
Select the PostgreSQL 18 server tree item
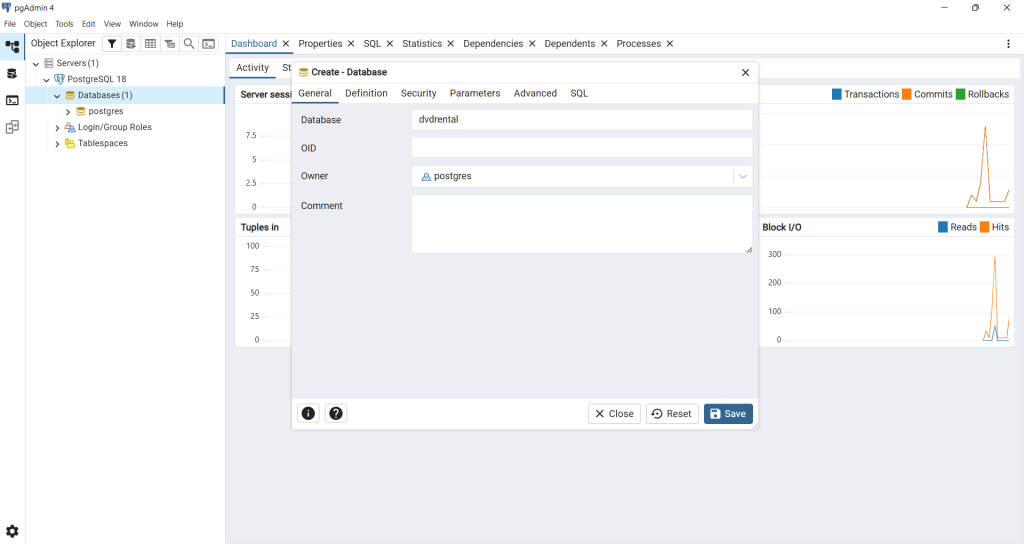pyautogui.click(x=97, y=80)
